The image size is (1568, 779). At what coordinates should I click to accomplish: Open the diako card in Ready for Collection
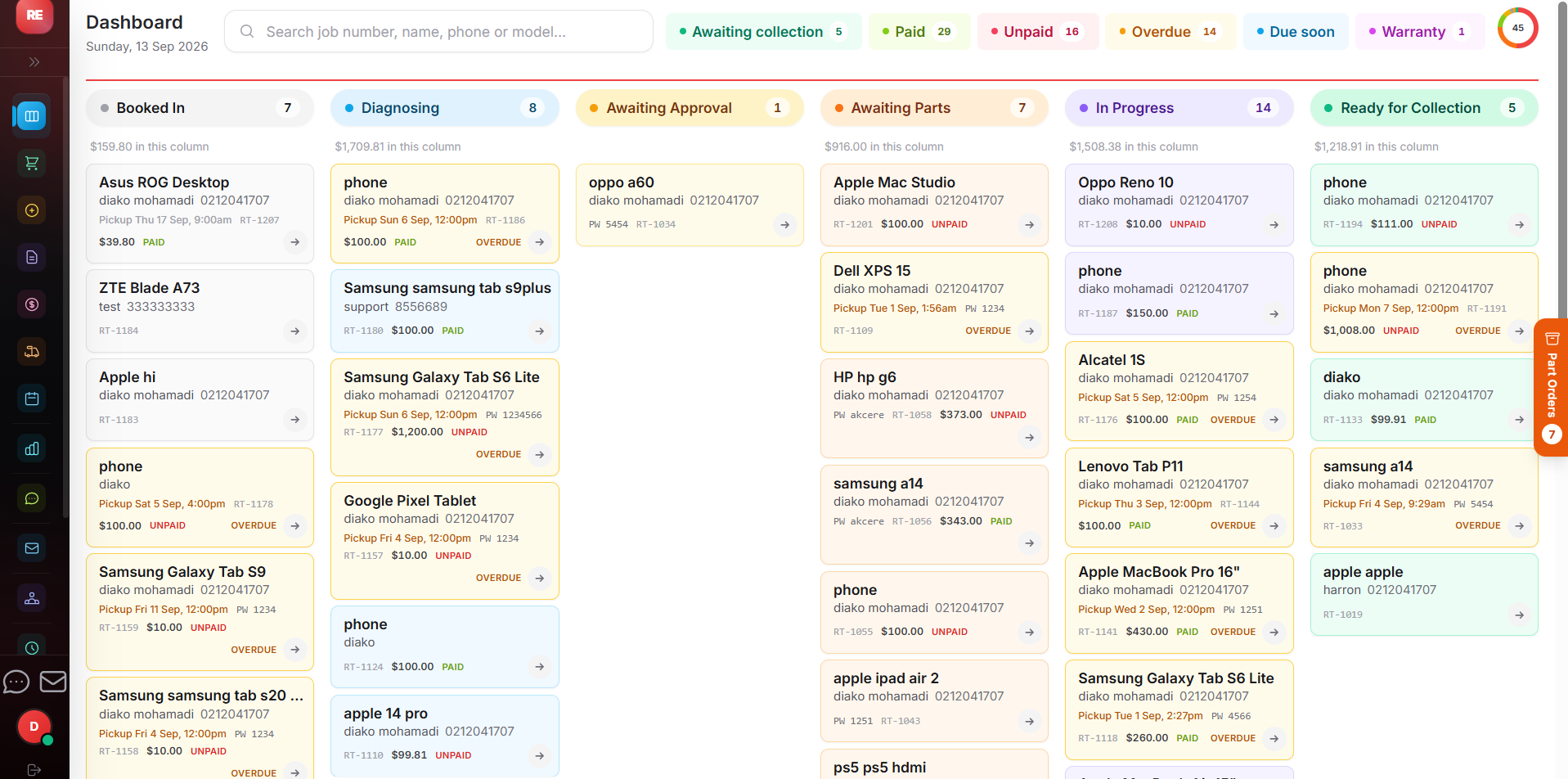tap(1424, 400)
